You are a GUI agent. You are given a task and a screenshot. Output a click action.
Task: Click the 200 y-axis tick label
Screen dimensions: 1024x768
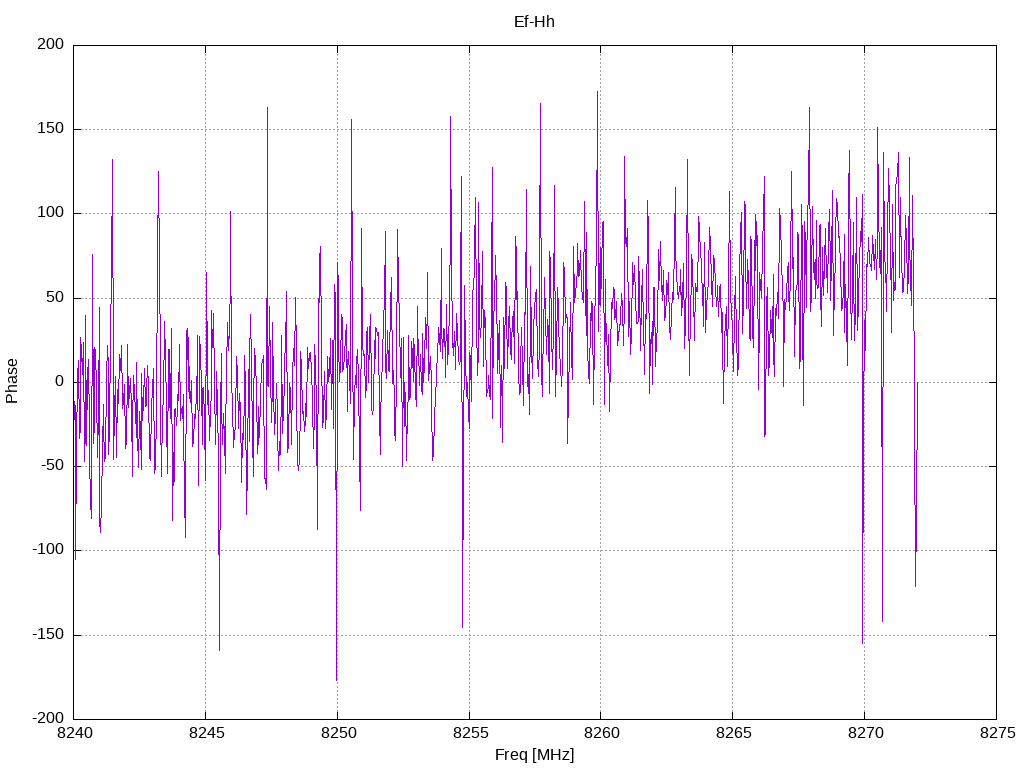click(51, 44)
